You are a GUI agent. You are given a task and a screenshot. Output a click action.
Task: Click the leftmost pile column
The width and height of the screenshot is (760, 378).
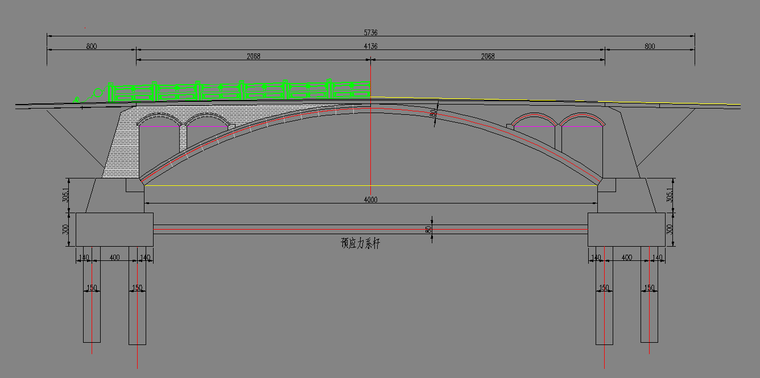tap(92, 295)
